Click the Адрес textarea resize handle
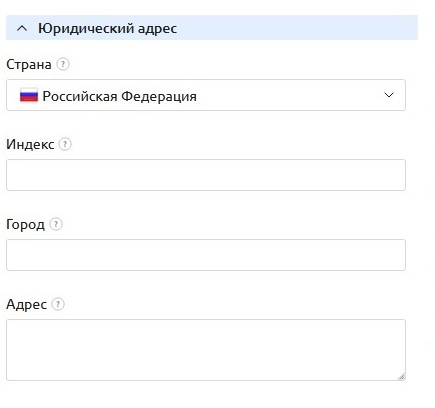 (x=402, y=377)
